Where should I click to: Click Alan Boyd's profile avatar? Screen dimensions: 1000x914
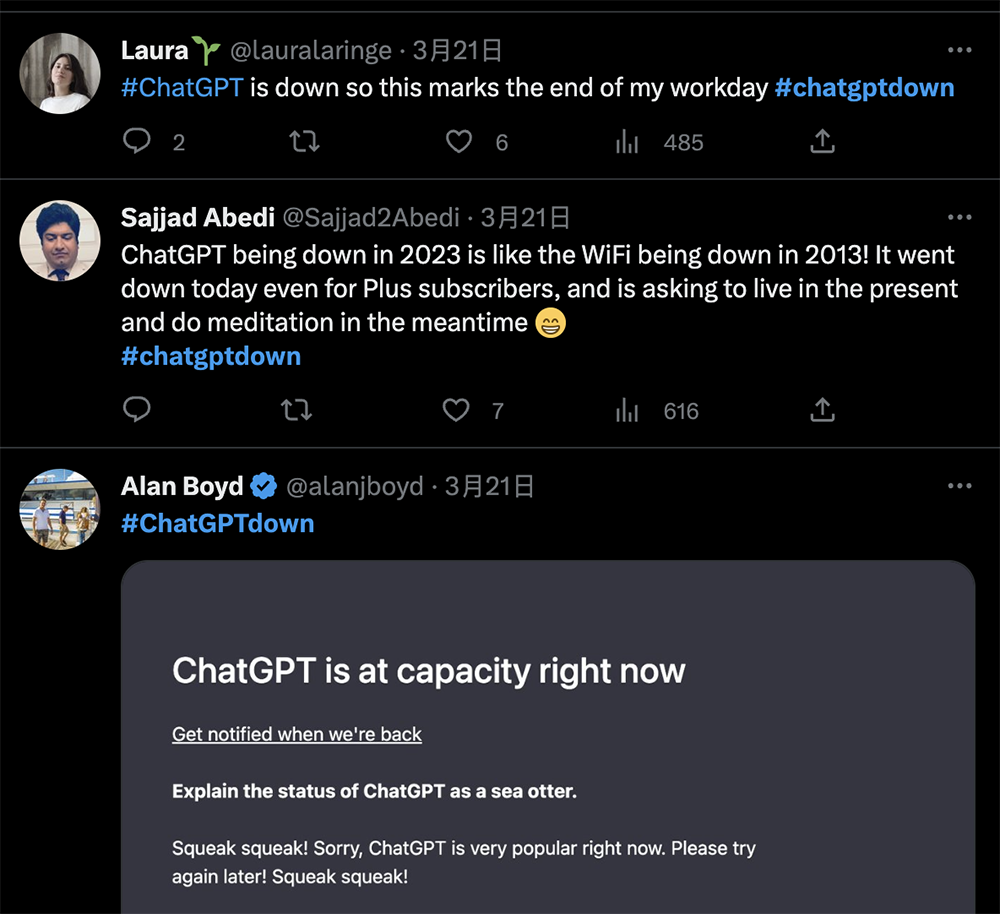[x=60, y=509]
